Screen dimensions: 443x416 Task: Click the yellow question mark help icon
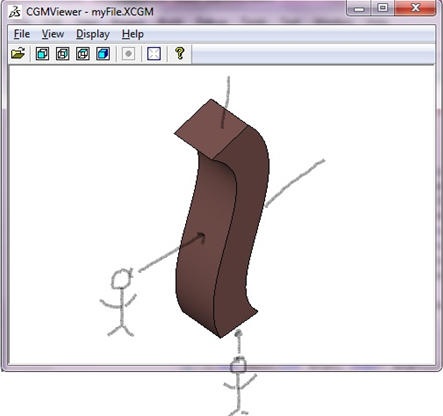pos(180,53)
